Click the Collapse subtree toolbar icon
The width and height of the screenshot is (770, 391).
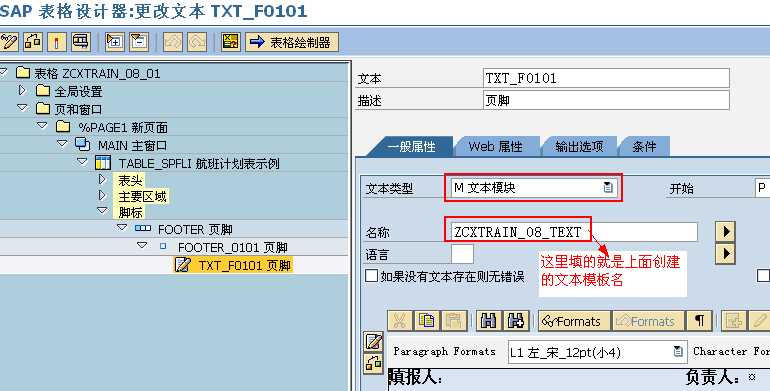click(x=139, y=42)
